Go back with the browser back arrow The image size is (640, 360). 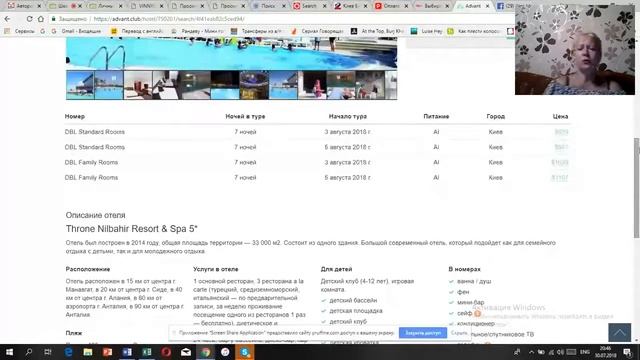[7, 19]
